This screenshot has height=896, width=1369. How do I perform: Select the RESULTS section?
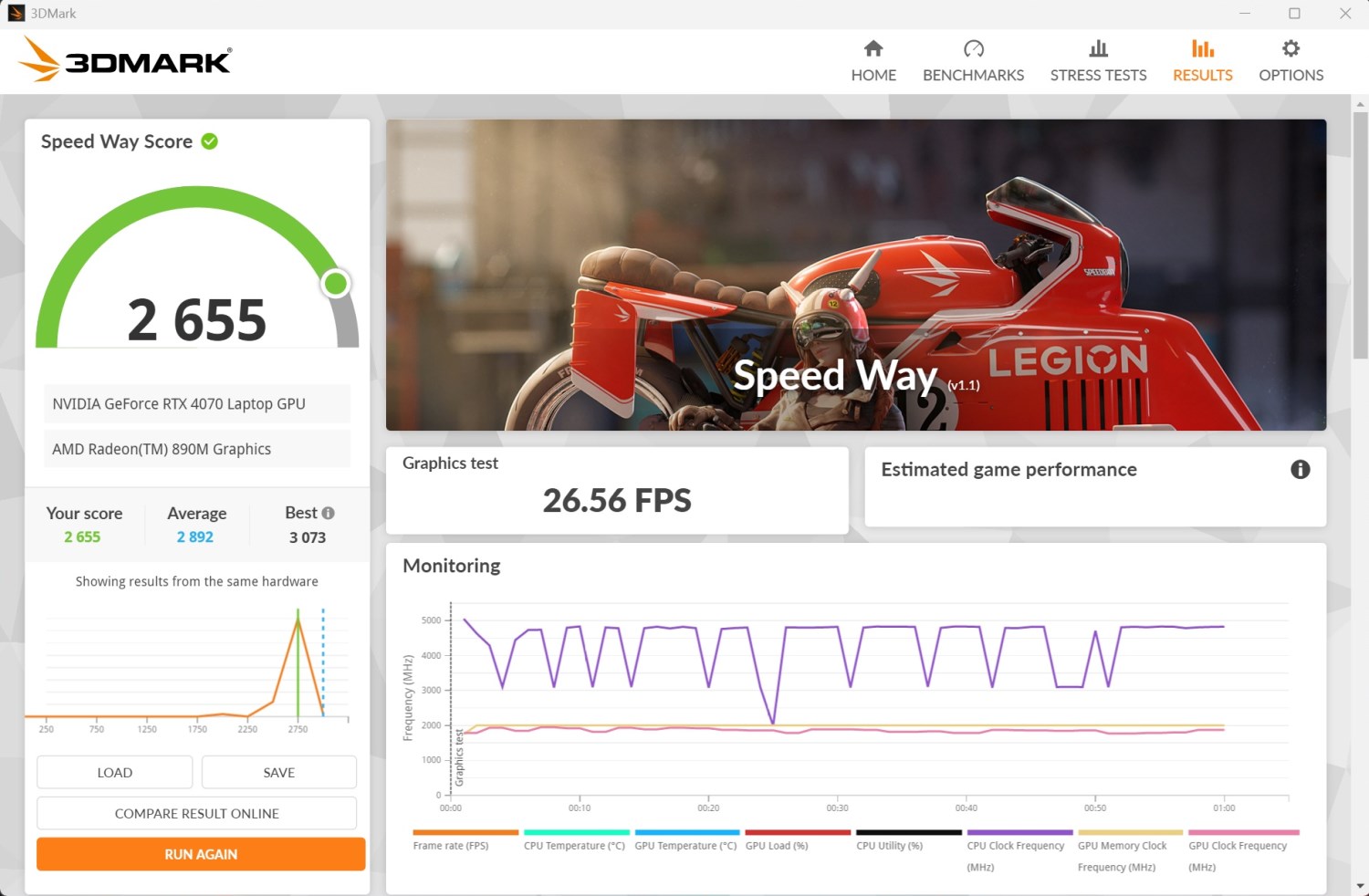tap(1202, 61)
